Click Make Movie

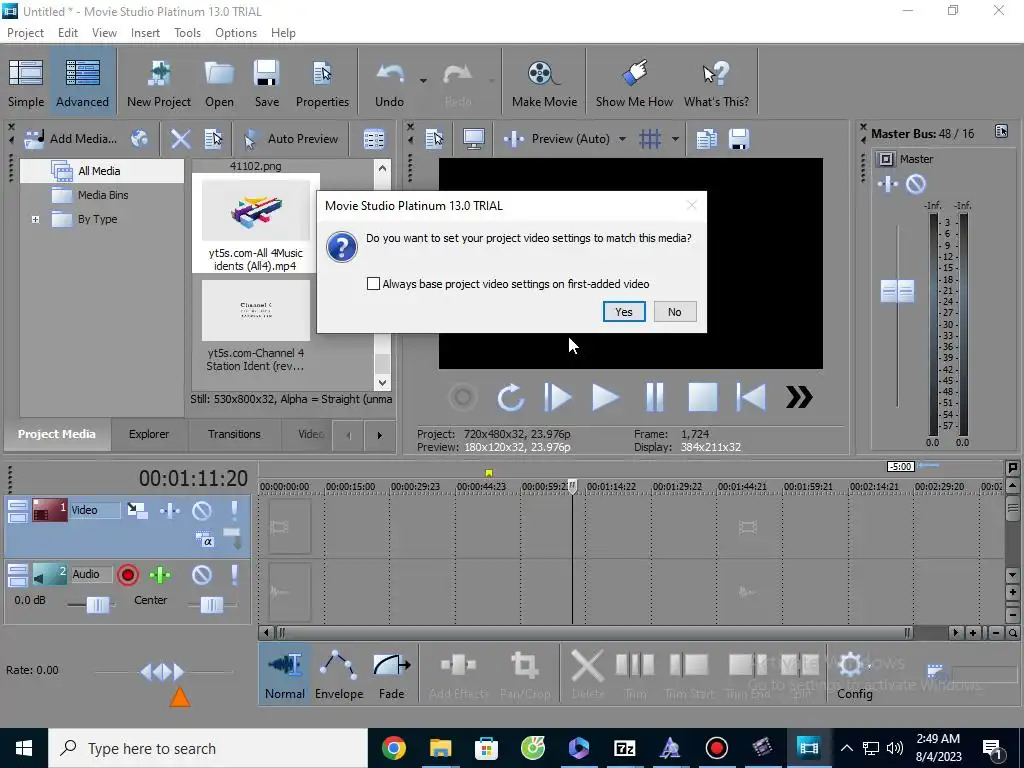(x=544, y=84)
